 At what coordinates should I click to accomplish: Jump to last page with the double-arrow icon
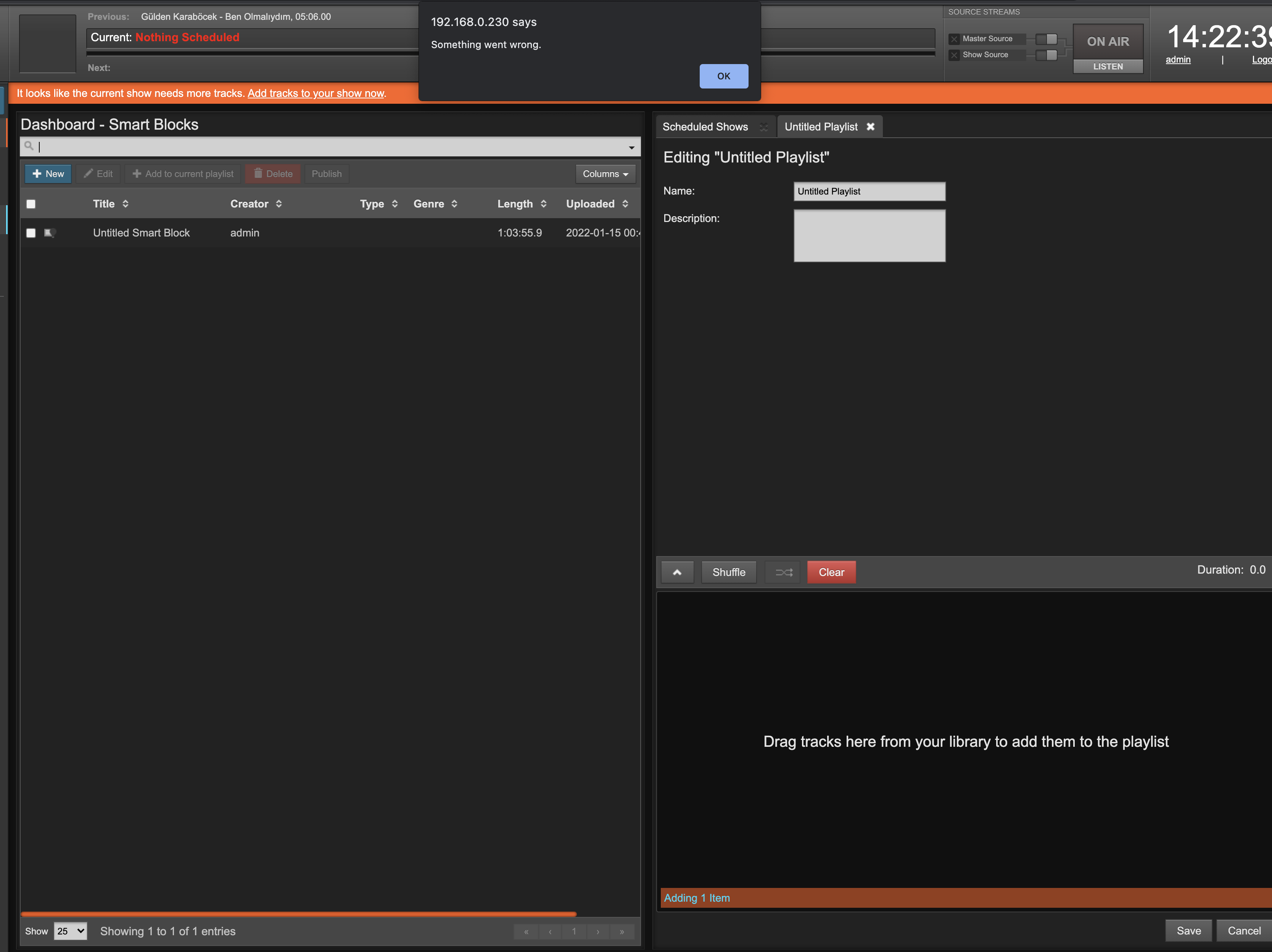622,931
